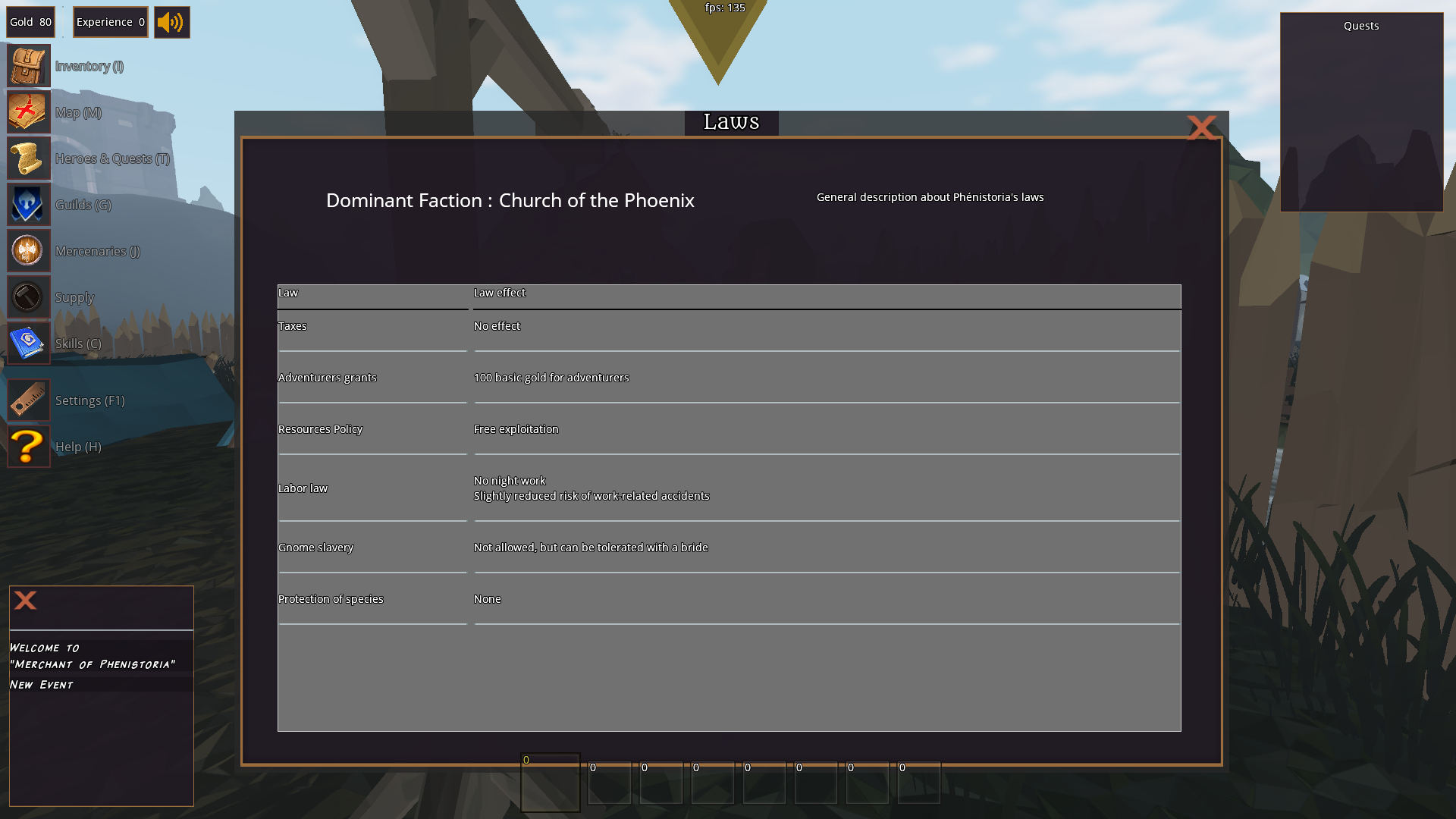Screen dimensions: 1456x819
Task: Click the 'Law effect' column header
Action: tap(499, 293)
